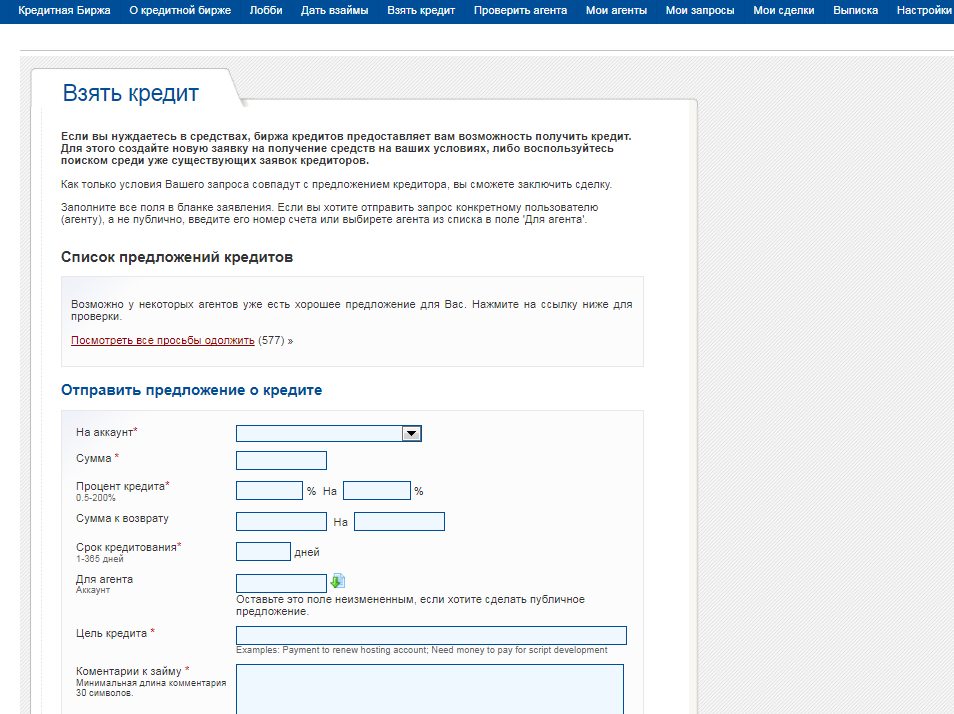954x714 pixels.
Task: Go to Мои запросы
Action: click(700, 10)
